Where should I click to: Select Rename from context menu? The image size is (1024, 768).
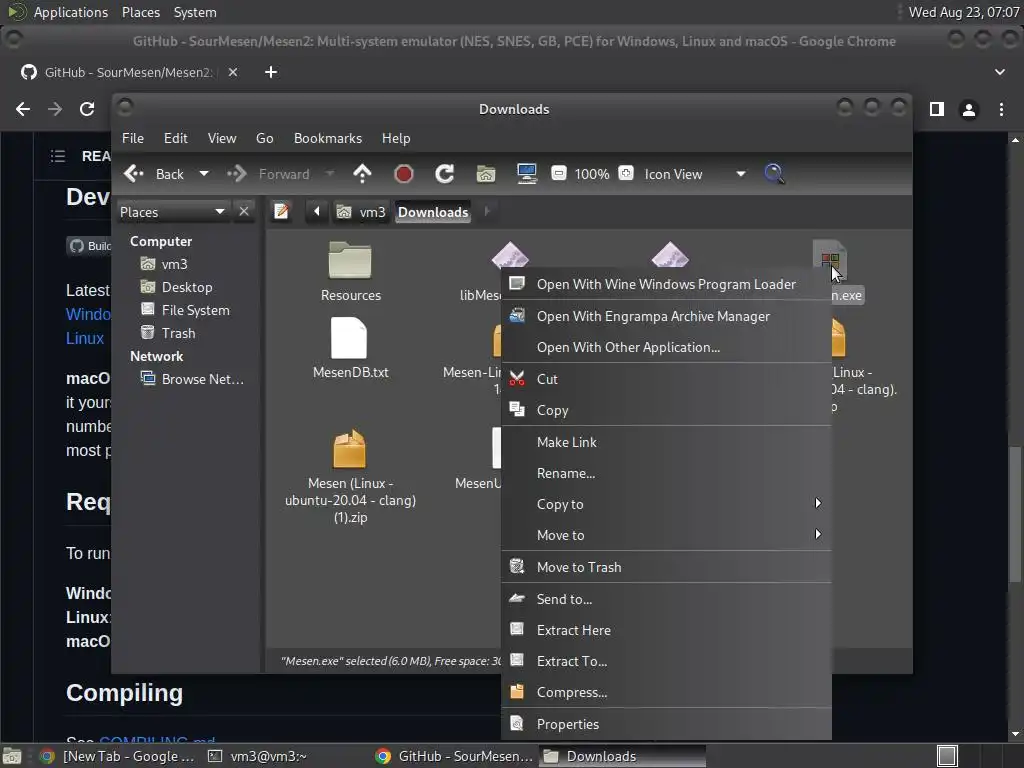pyautogui.click(x=666, y=473)
